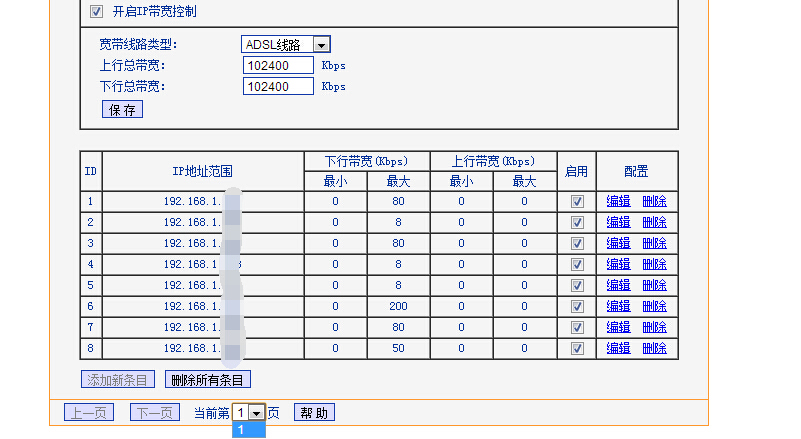Click 删除 link for rule ID 3
Viewport: 801px width, 439px height.
(x=654, y=243)
